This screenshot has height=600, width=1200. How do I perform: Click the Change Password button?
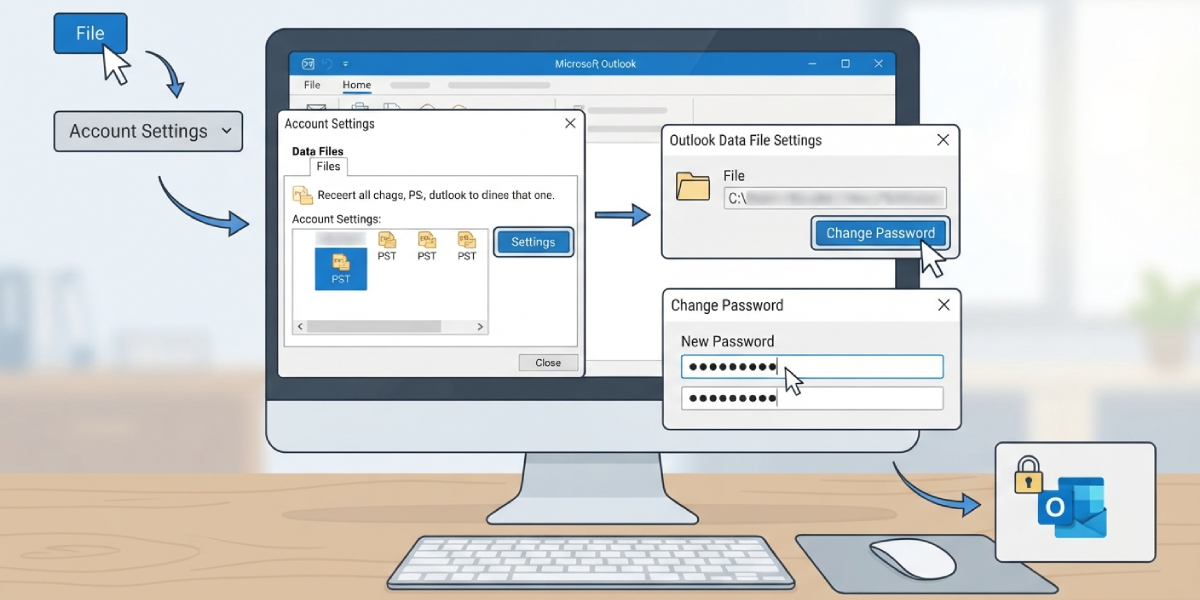(x=880, y=233)
